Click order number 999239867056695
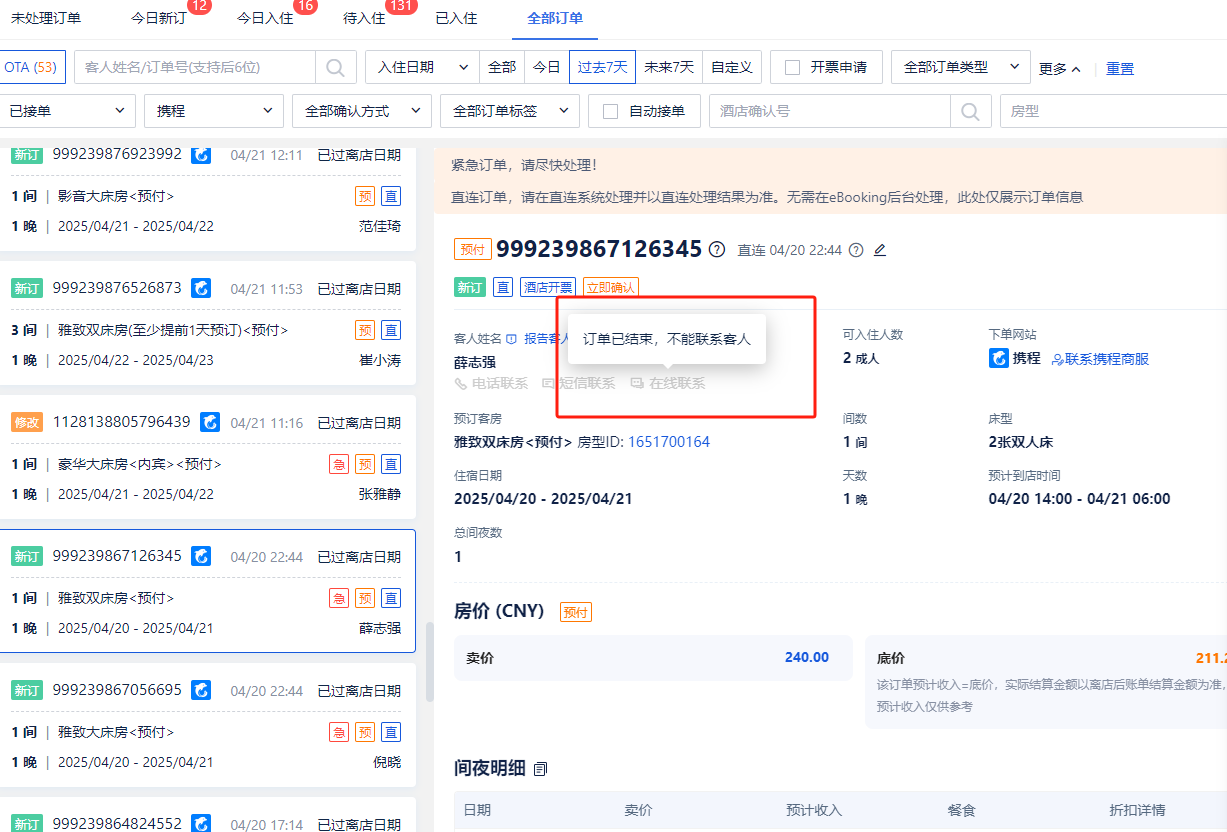This screenshot has width=1227, height=832. point(117,690)
